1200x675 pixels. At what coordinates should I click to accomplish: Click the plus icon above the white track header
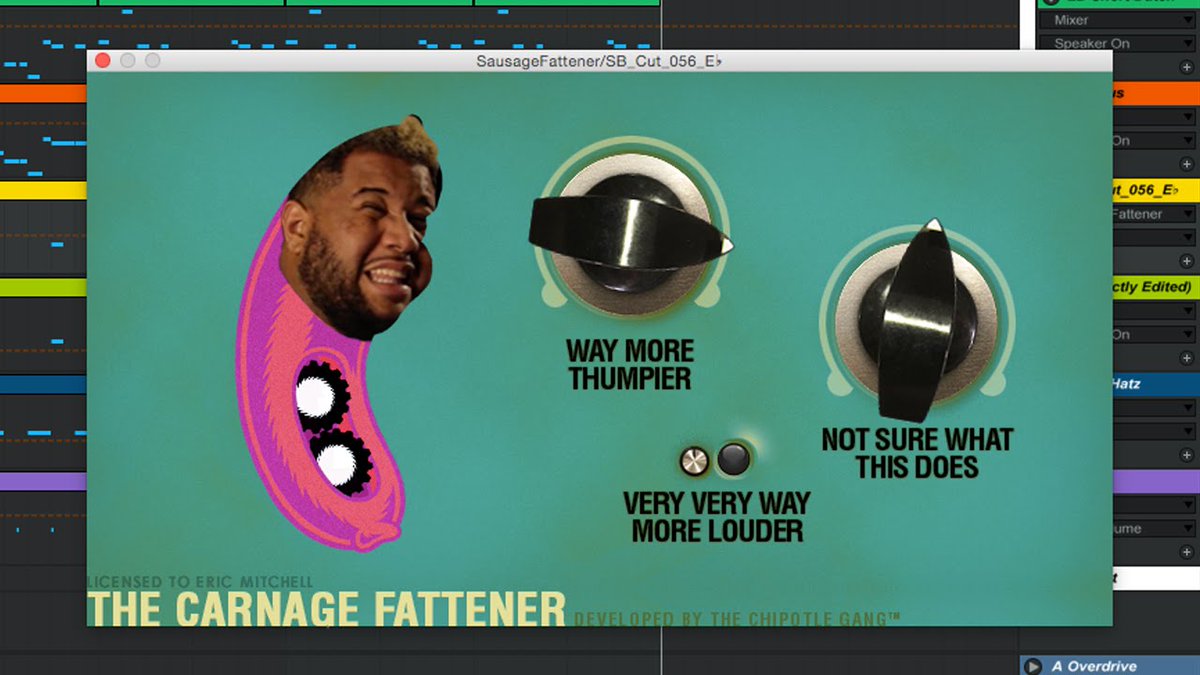(x=1187, y=552)
